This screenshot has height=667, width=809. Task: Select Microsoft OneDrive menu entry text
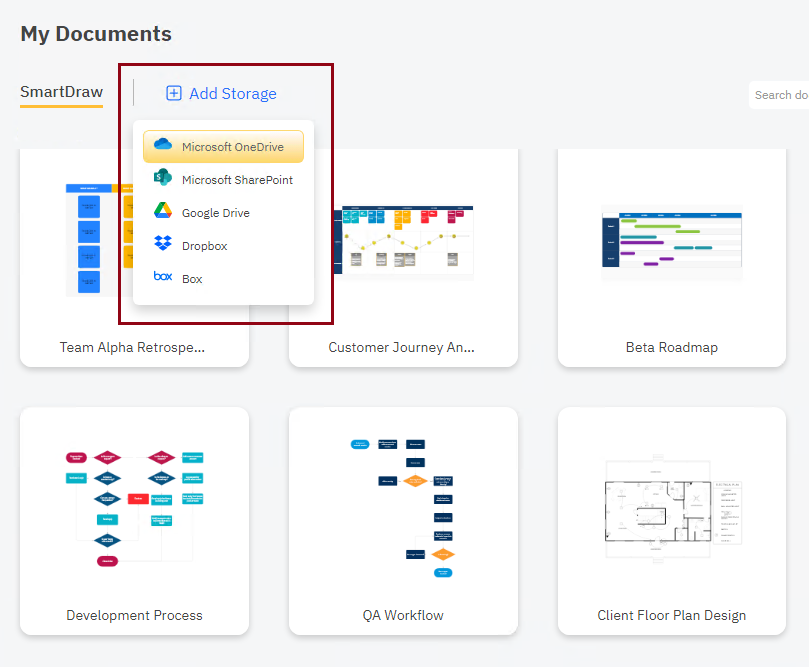(232, 147)
